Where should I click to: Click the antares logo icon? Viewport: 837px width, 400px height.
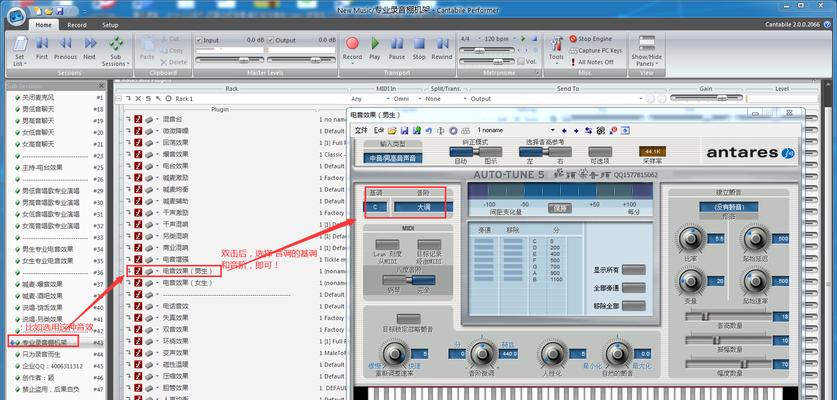tap(788, 153)
